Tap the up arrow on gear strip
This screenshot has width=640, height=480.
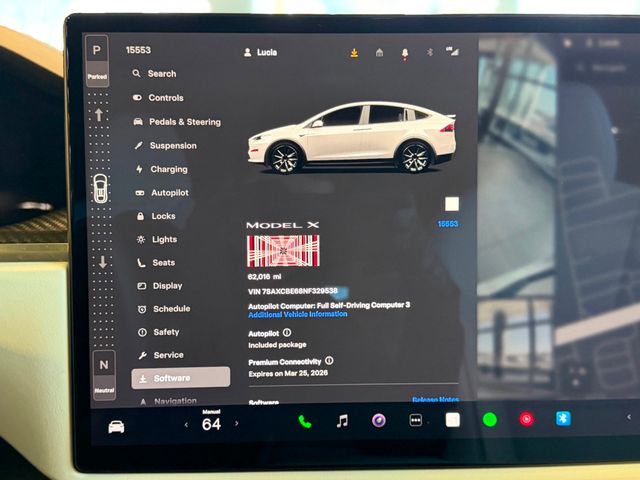tap(99, 115)
